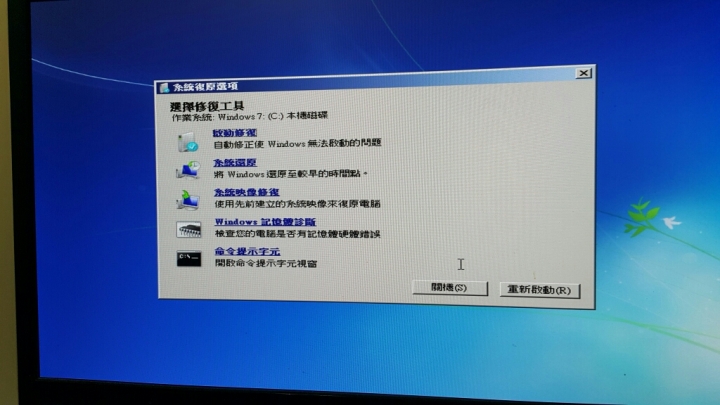Click the Windows 記憶體診斷 memory chip icon

[x=188, y=230]
